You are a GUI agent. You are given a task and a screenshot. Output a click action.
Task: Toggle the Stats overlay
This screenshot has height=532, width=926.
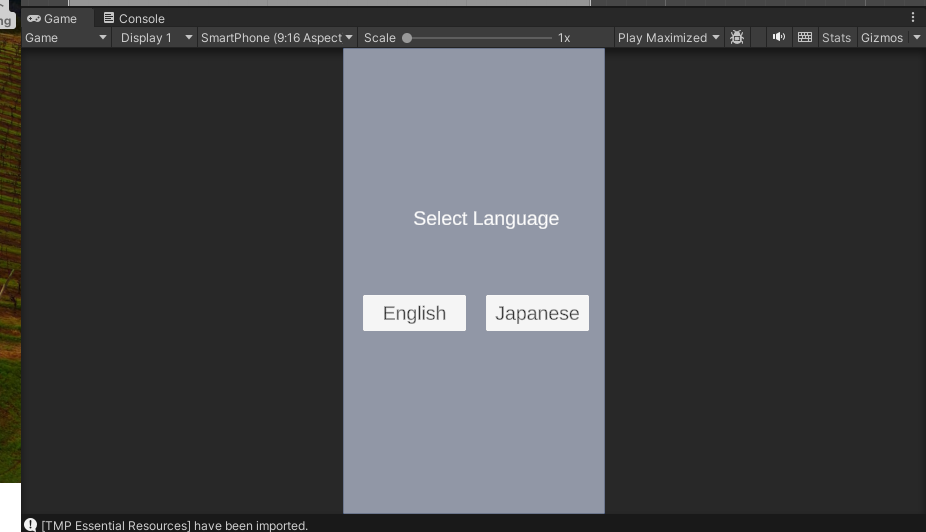click(836, 37)
